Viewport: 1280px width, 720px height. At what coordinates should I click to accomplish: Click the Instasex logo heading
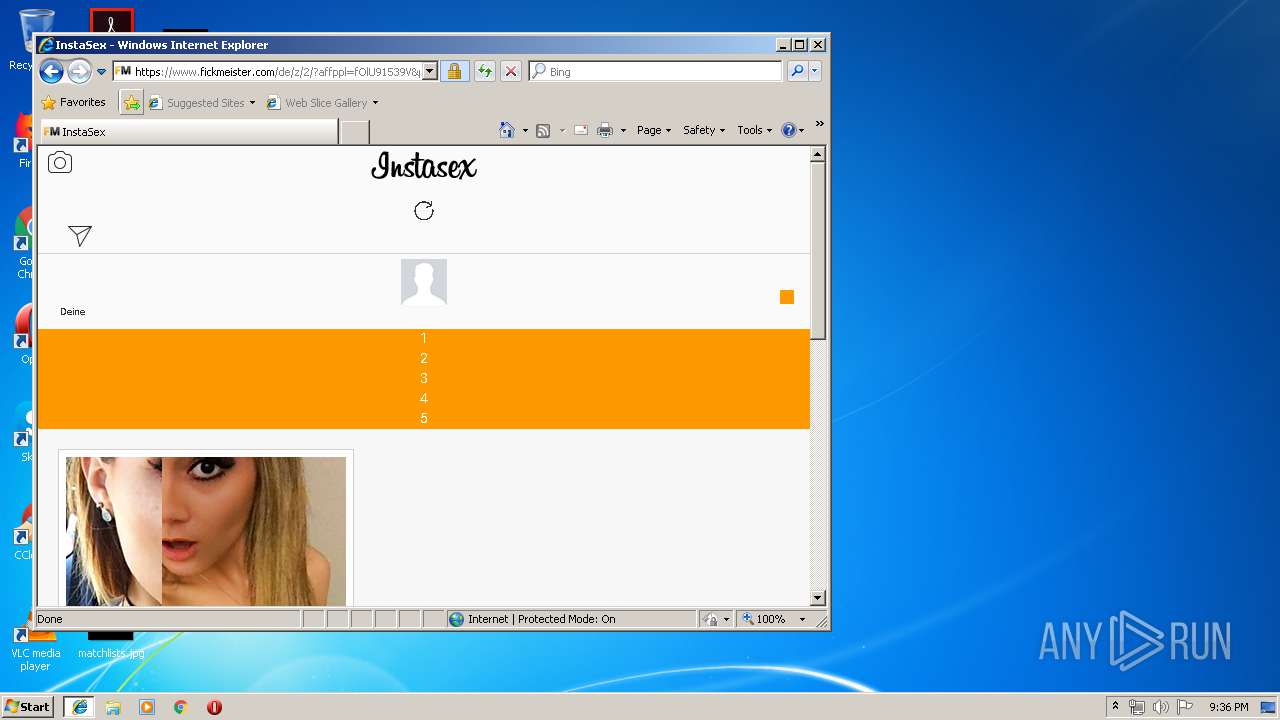(424, 167)
